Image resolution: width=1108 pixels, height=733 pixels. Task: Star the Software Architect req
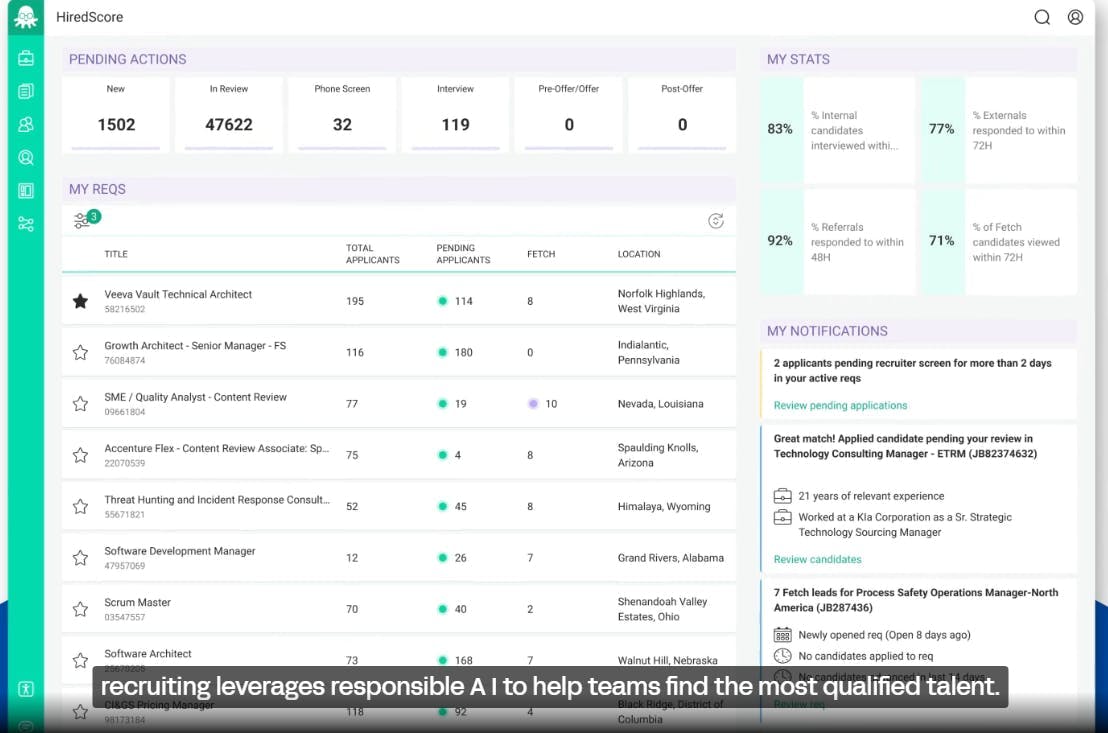click(81, 660)
